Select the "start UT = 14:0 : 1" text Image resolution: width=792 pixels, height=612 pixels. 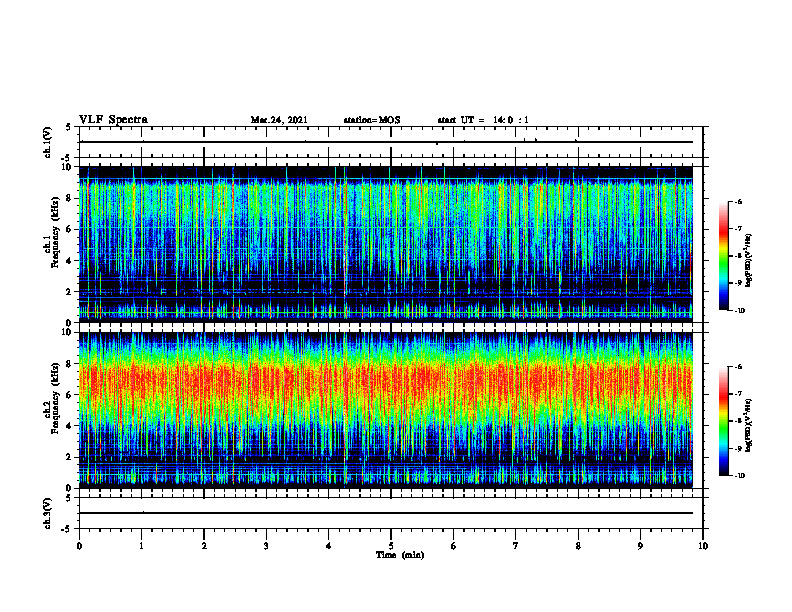pyautogui.click(x=483, y=120)
